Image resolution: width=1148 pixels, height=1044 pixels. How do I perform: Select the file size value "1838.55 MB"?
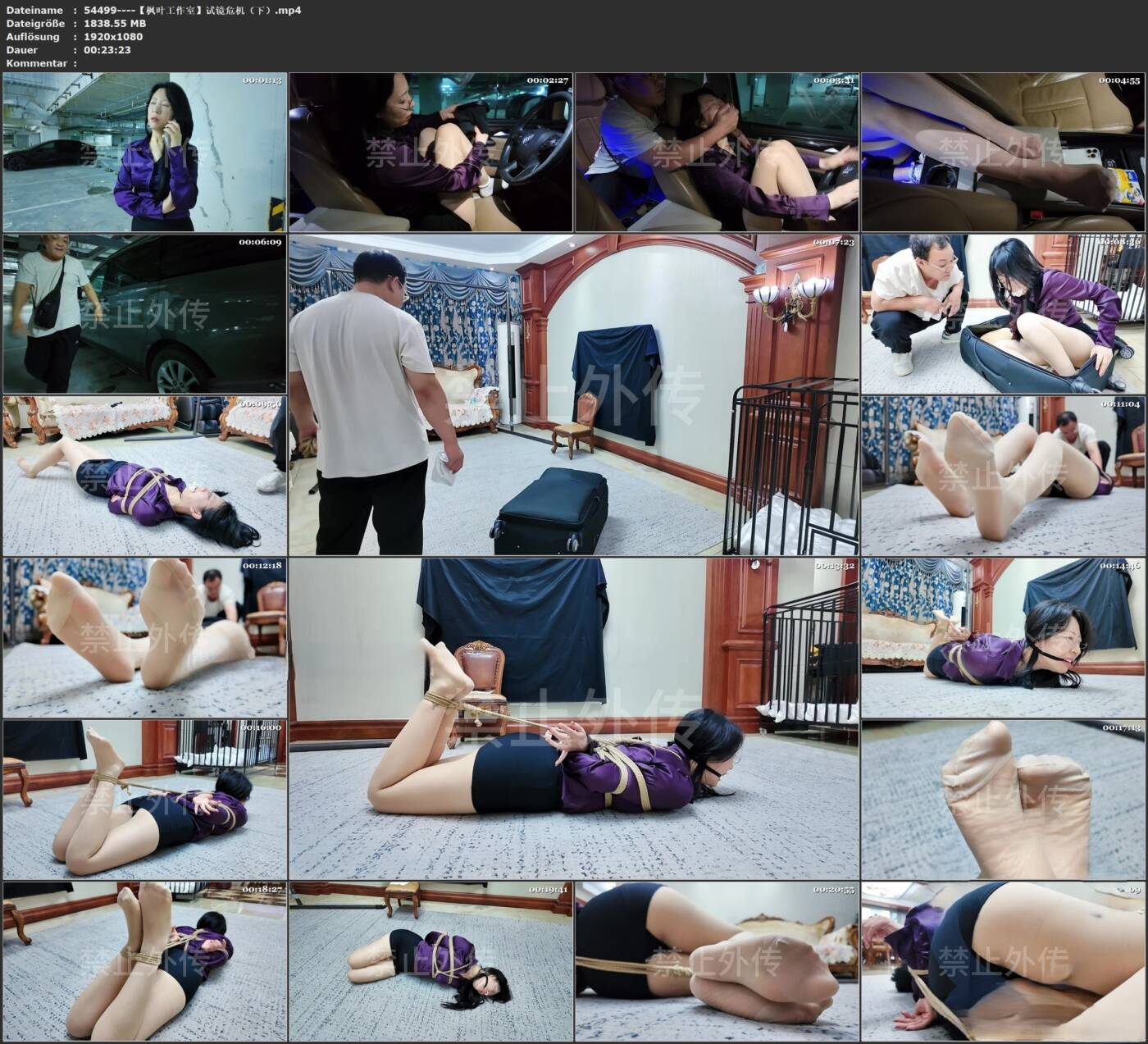click(x=115, y=24)
